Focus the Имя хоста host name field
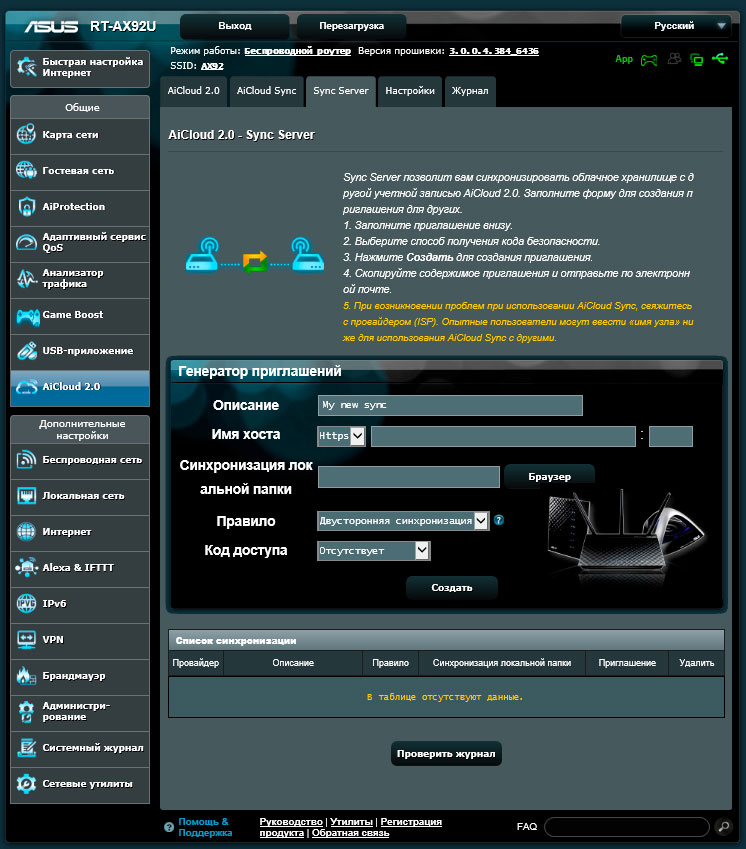The height and width of the screenshot is (849, 746). 503,436
